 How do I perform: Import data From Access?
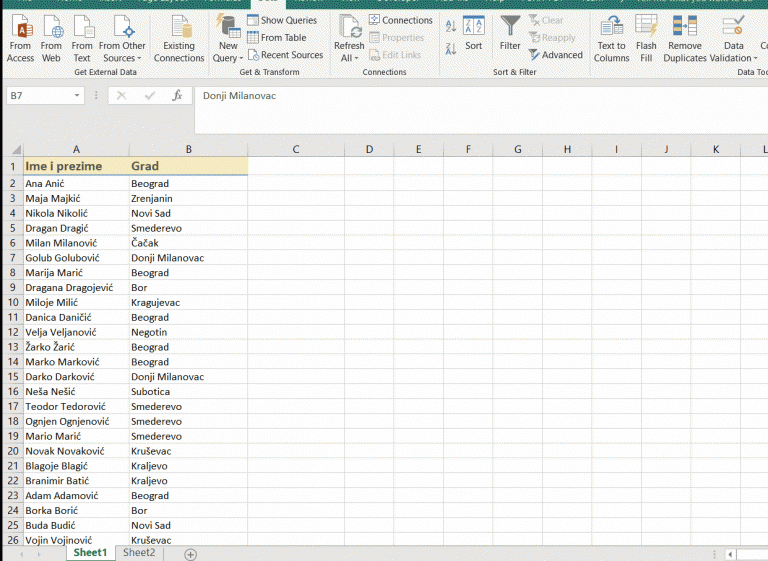(21, 39)
